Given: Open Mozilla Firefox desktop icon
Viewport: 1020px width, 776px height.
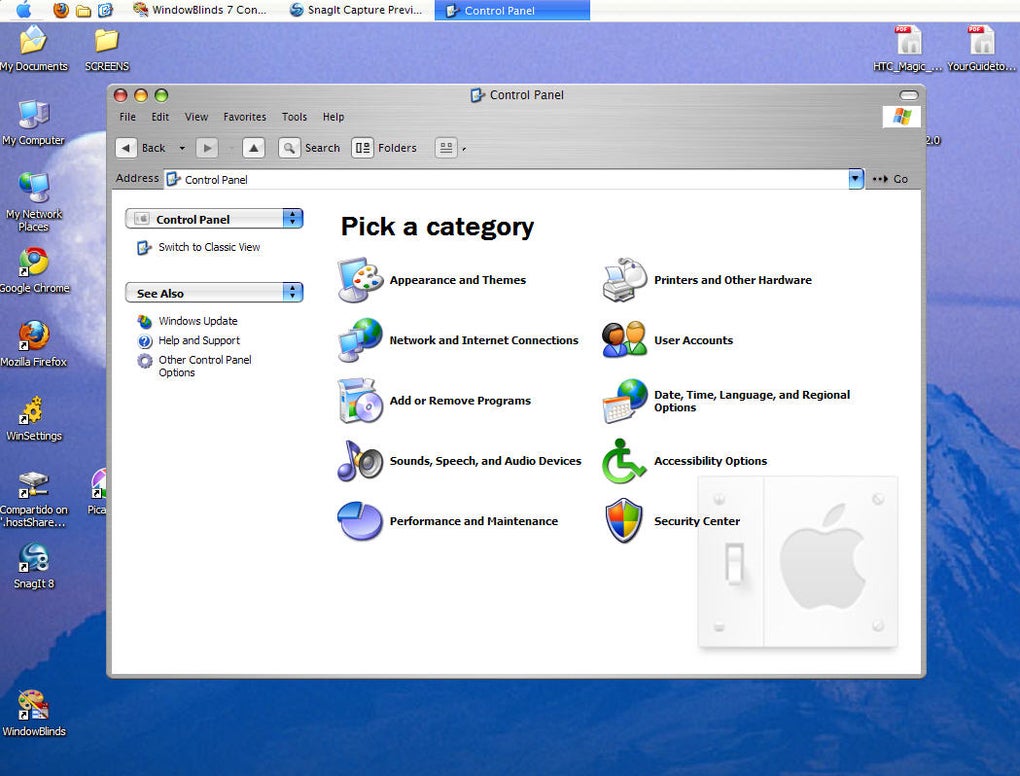Looking at the screenshot, I should 34,344.
